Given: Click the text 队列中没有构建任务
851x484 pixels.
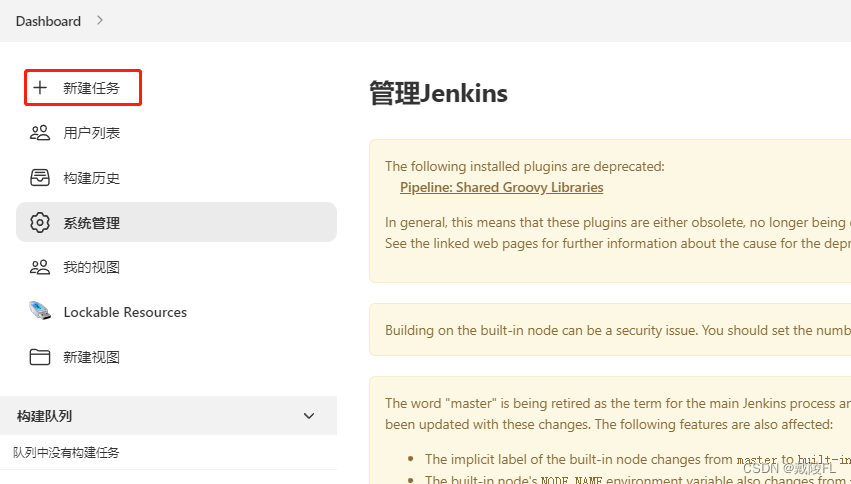Looking at the screenshot, I should (66, 453).
